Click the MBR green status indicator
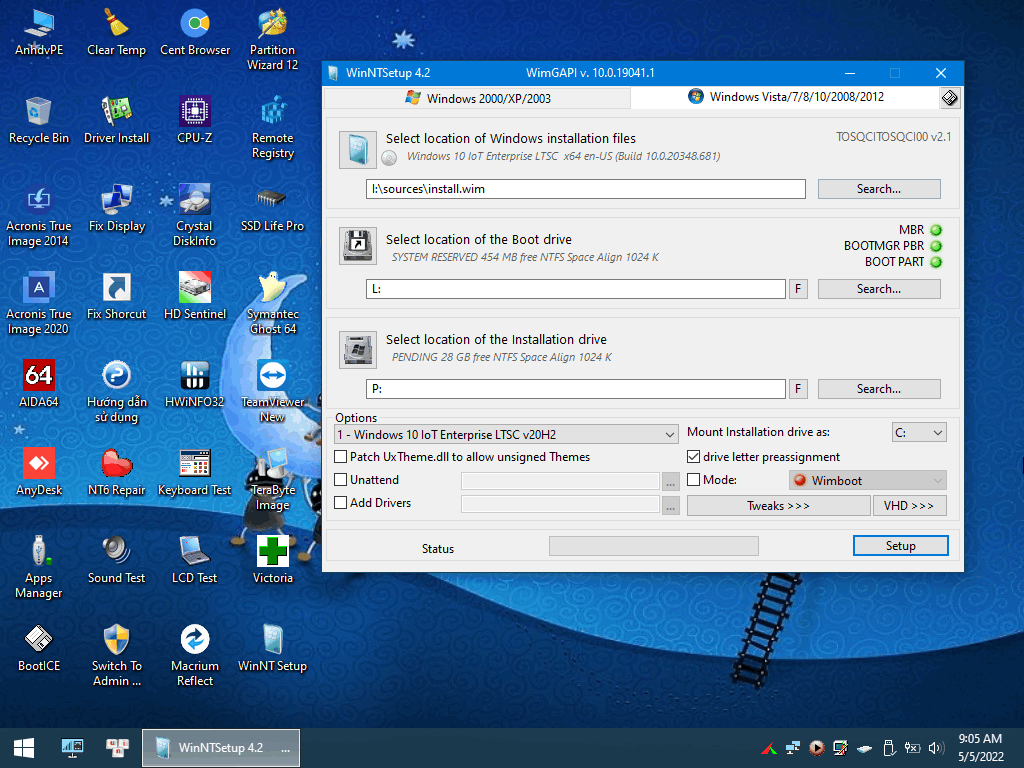The width and height of the screenshot is (1024, 768). [936, 230]
